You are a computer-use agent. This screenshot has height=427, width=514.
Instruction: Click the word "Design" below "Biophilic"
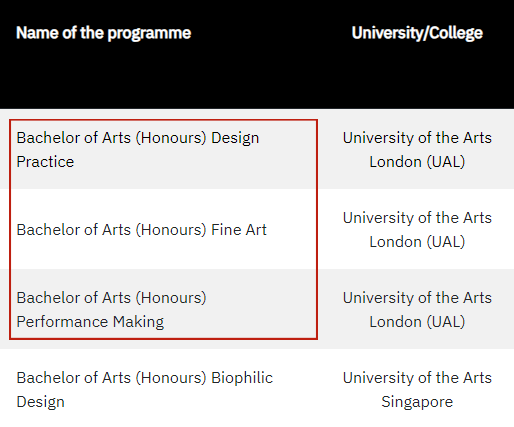[x=41, y=402]
